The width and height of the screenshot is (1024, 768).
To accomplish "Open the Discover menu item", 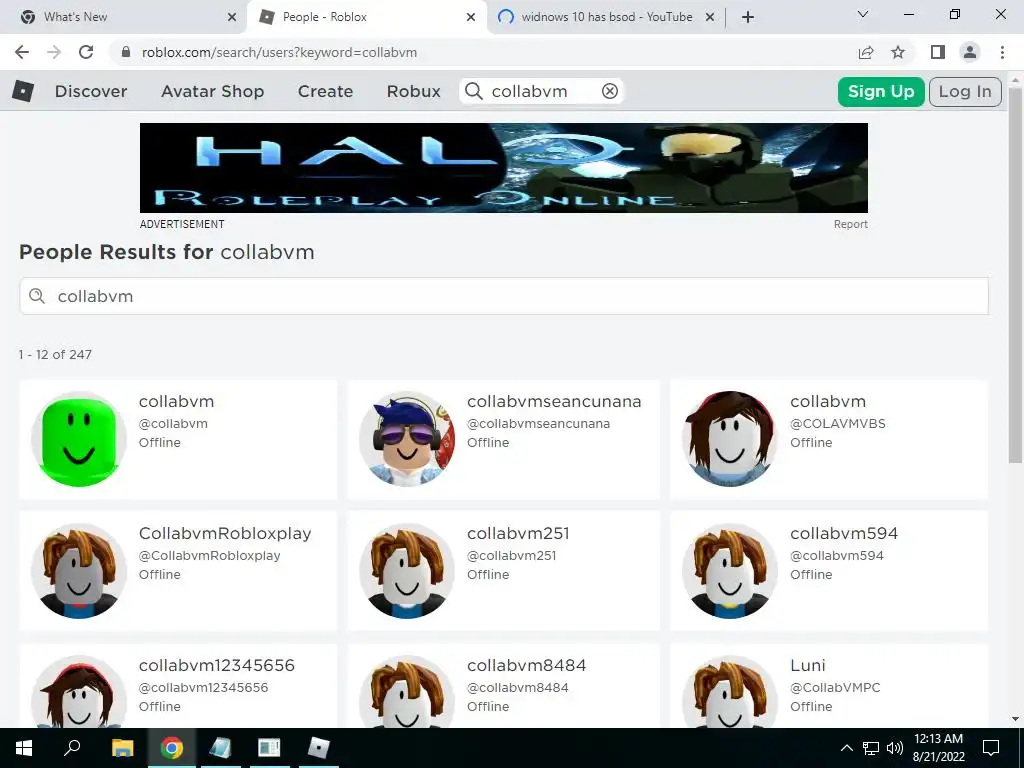I will pos(91,91).
